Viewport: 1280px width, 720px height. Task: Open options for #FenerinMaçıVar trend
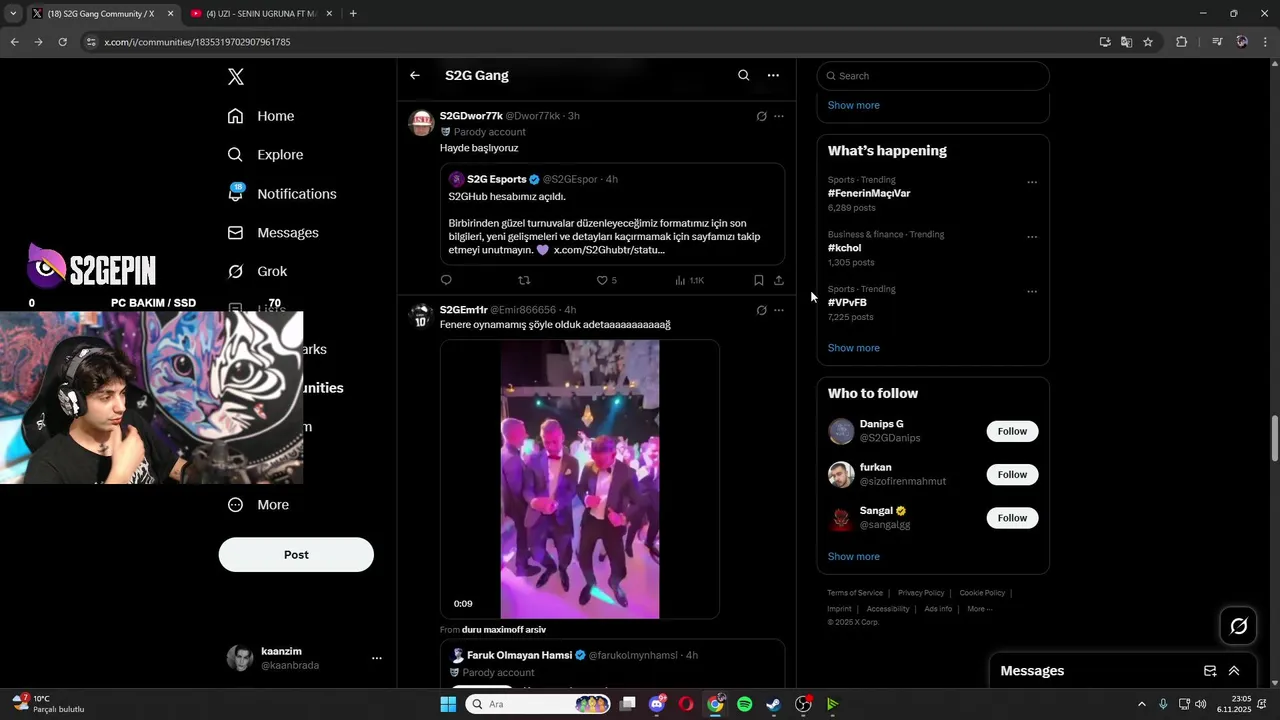coord(1032,182)
